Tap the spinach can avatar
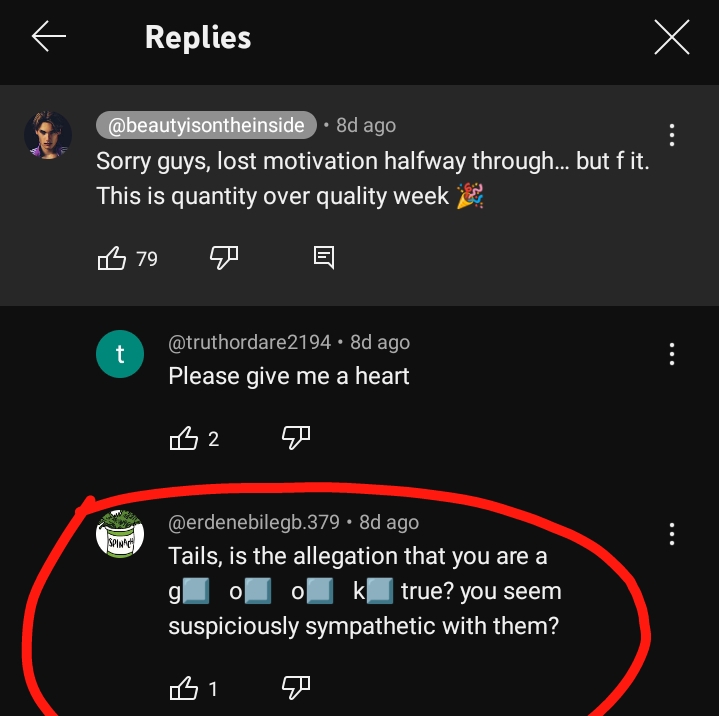The image size is (719, 716). (x=120, y=534)
